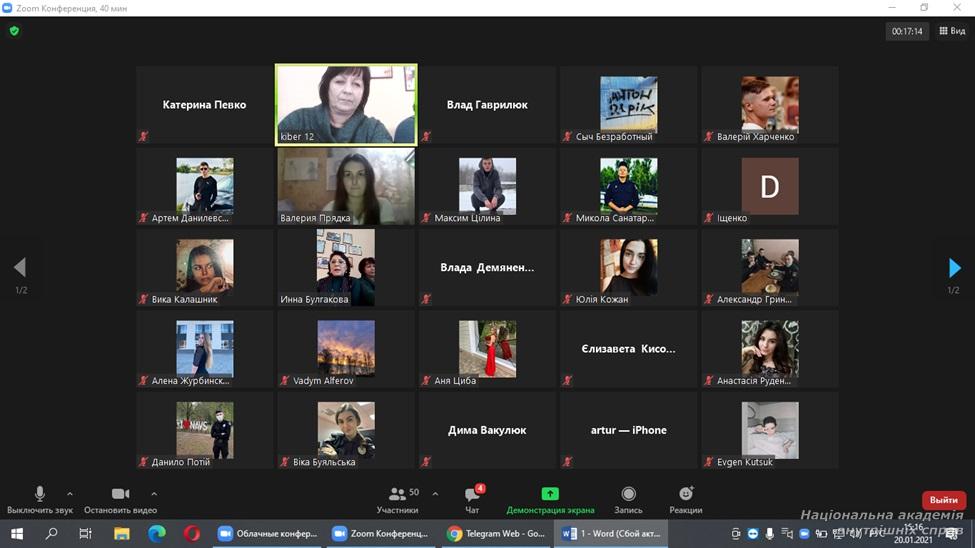Click Дима Вакулюк participant tile
The height and width of the screenshot is (548, 975).
pos(488,430)
